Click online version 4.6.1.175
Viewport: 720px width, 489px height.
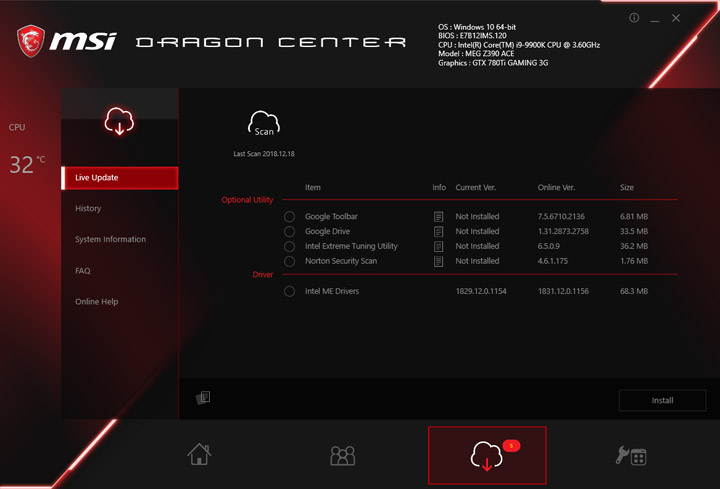point(553,261)
